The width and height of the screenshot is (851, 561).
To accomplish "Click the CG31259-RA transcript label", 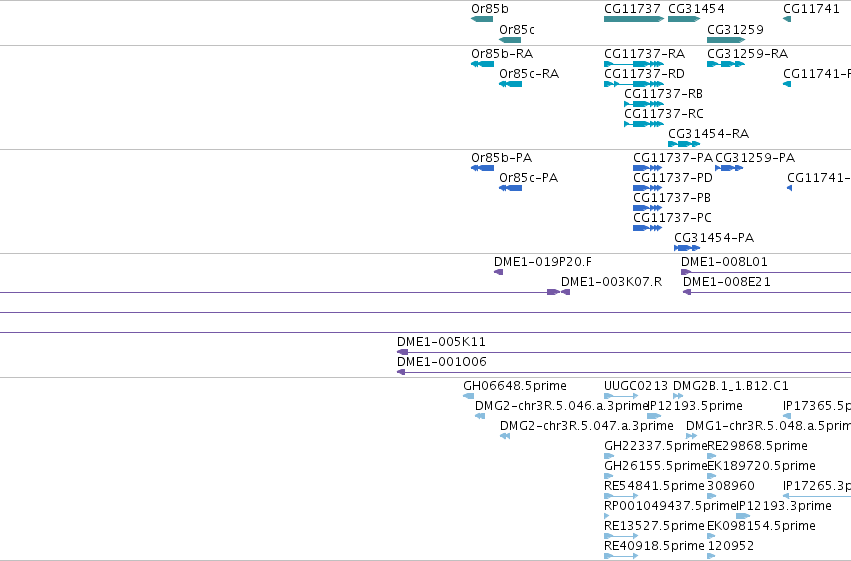I will click(748, 54).
